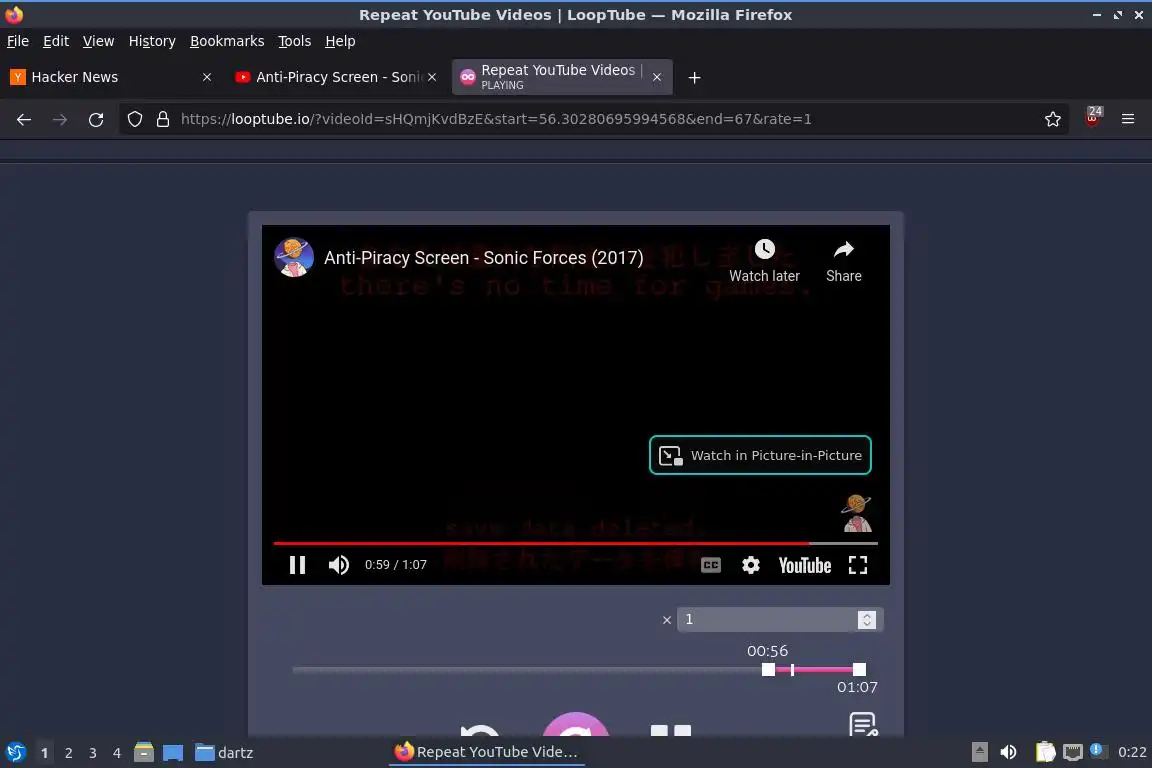Click the eject removable media tray icon
The height and width of the screenshot is (768, 1152).
point(979,752)
